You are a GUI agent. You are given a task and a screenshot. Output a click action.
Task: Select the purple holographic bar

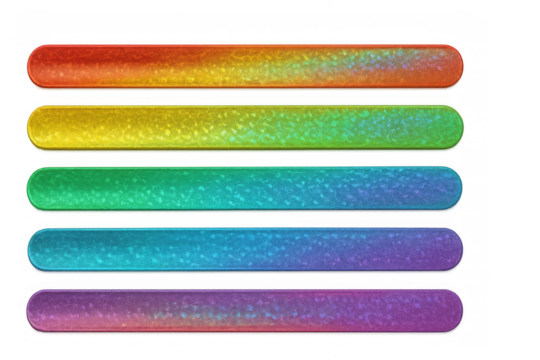[x=245, y=310]
